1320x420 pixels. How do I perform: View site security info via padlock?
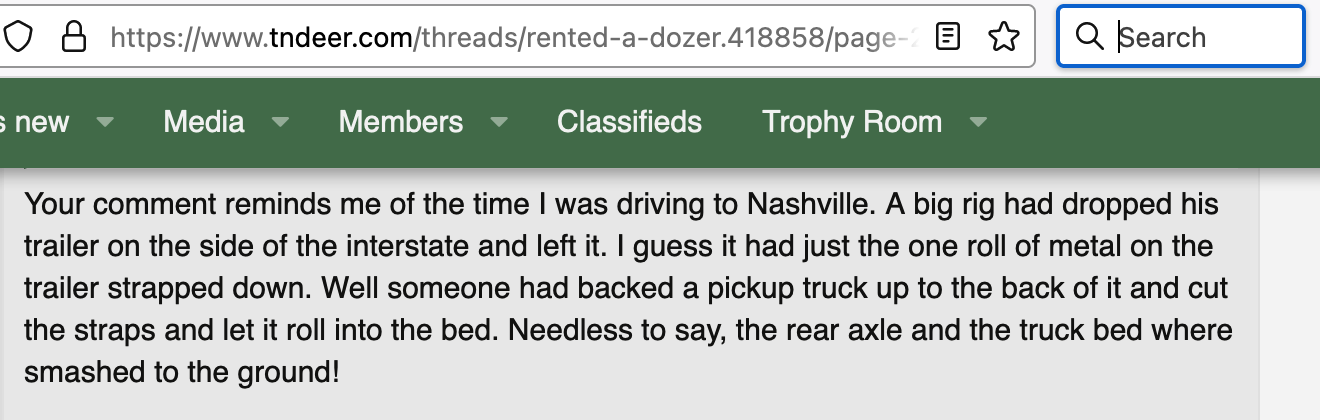click(74, 37)
